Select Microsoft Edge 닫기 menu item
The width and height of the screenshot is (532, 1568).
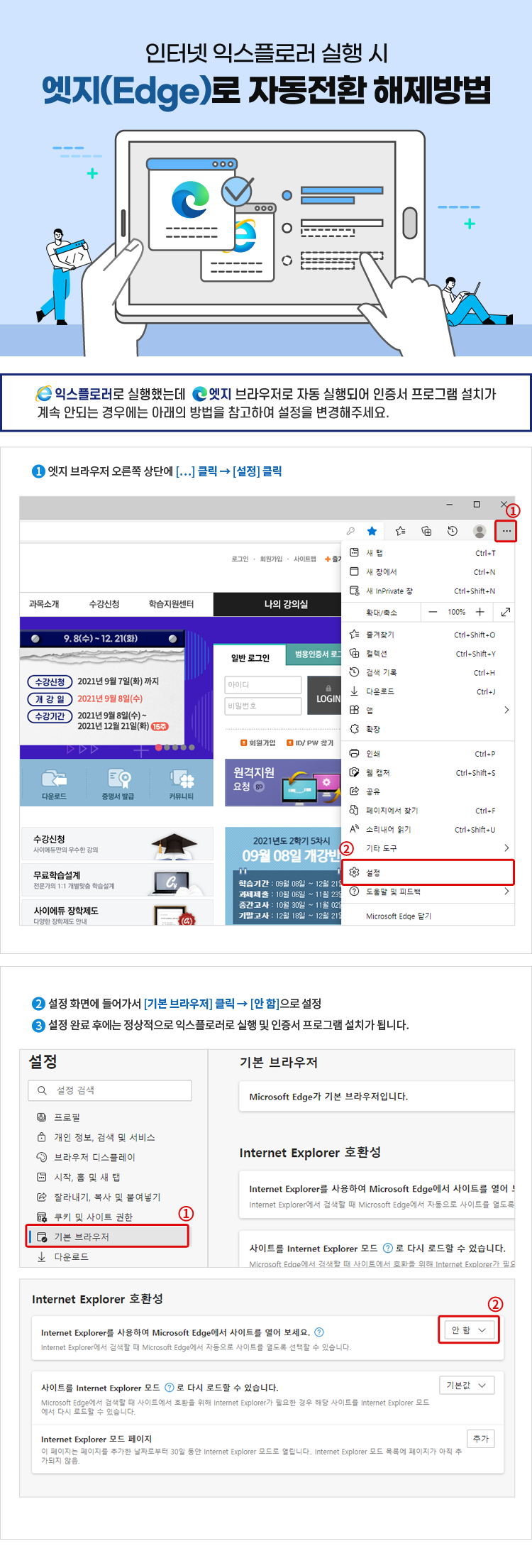428,916
